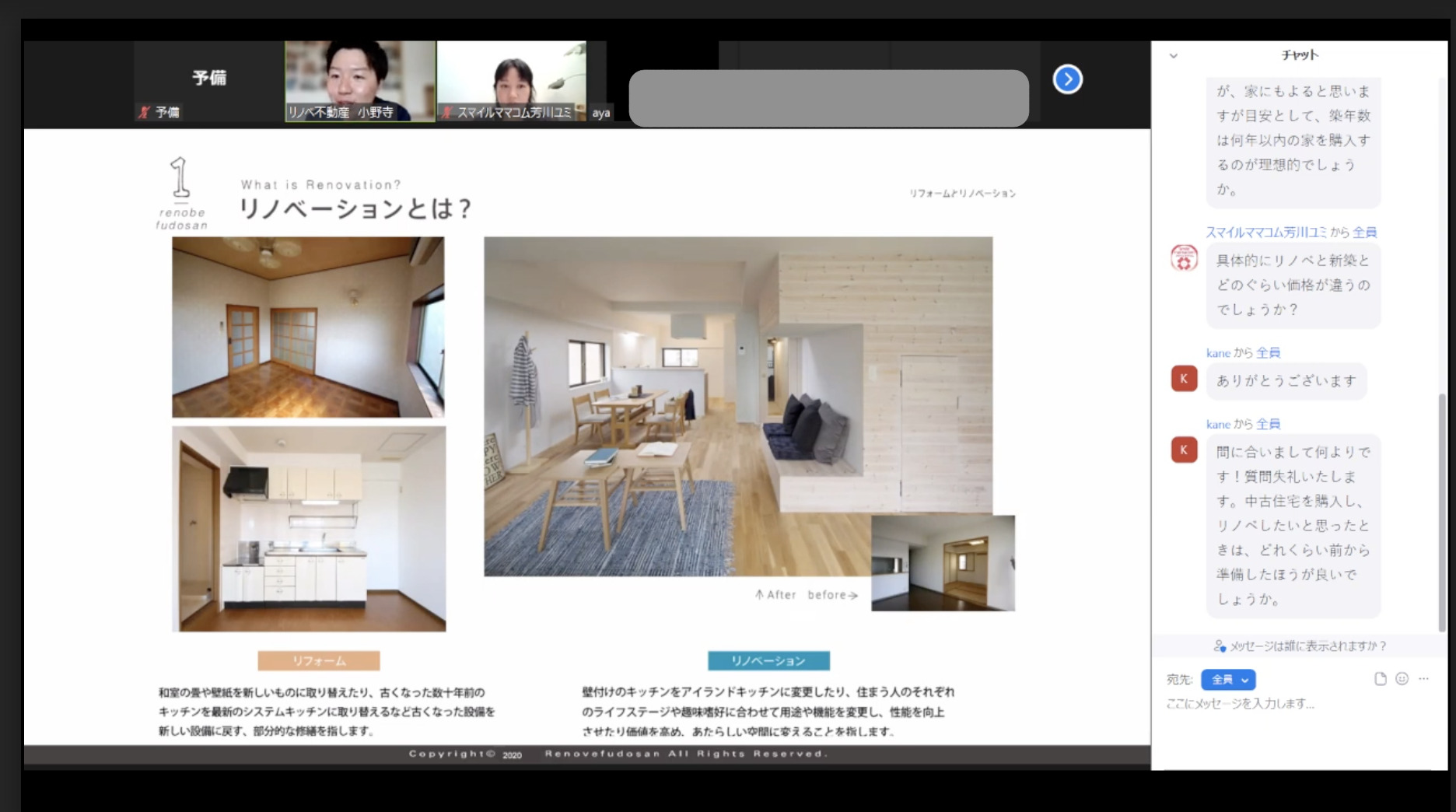Click the チャット panel title
Image resolution: width=1456 pixels, height=812 pixels.
click(x=1300, y=55)
